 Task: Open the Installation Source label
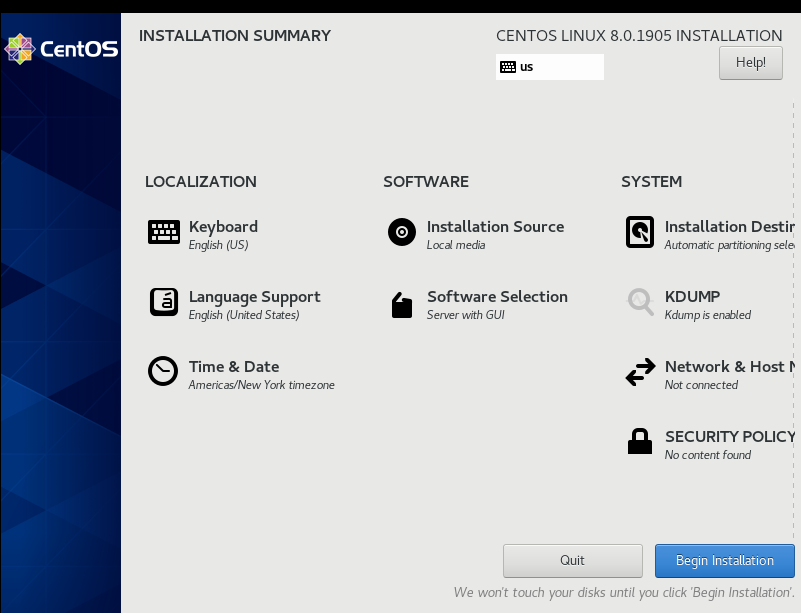pos(496,226)
